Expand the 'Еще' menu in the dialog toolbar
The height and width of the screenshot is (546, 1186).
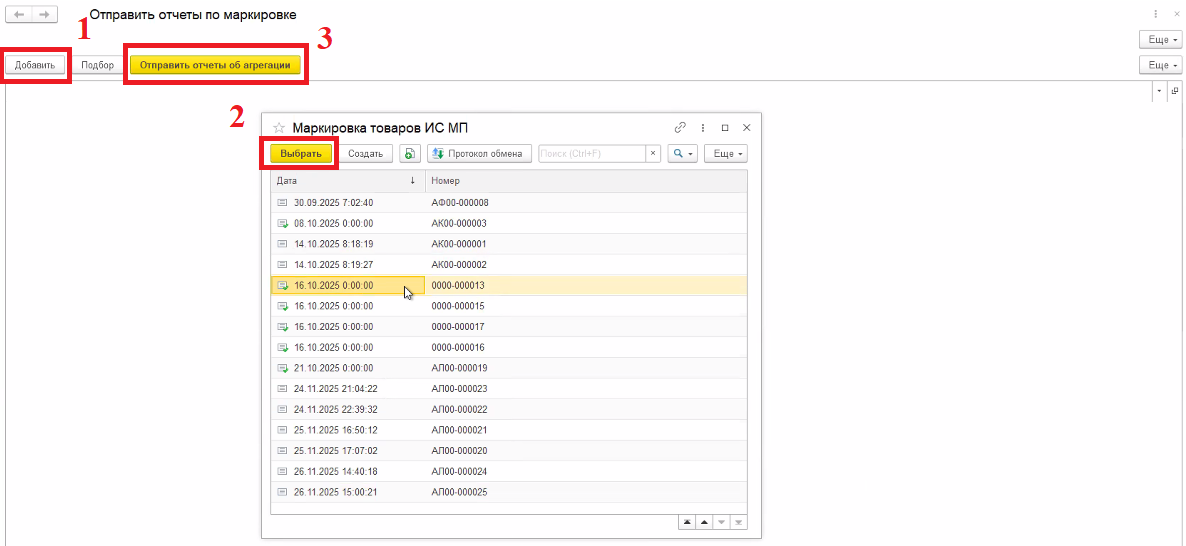[x=726, y=154]
